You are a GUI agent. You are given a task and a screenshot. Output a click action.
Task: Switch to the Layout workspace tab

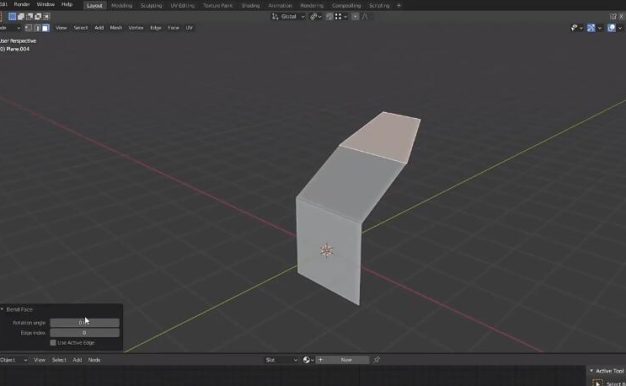95,5
